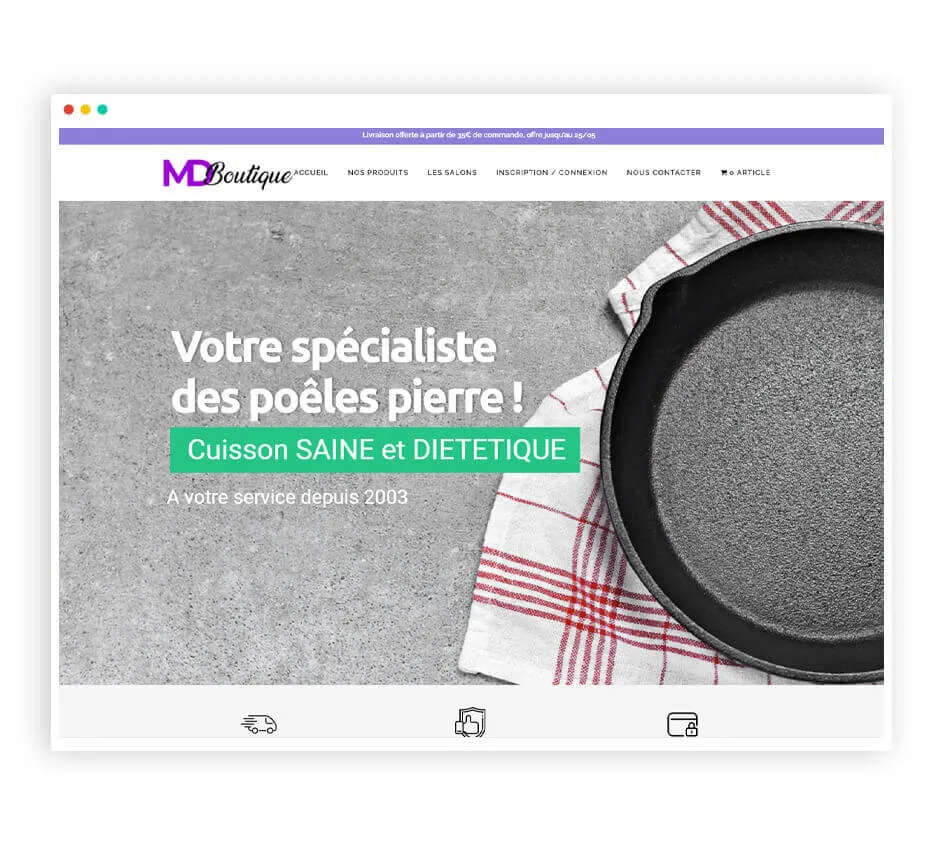
Task: Click the purple free-delivery announcement banner
Action: pyautogui.click(x=471, y=136)
